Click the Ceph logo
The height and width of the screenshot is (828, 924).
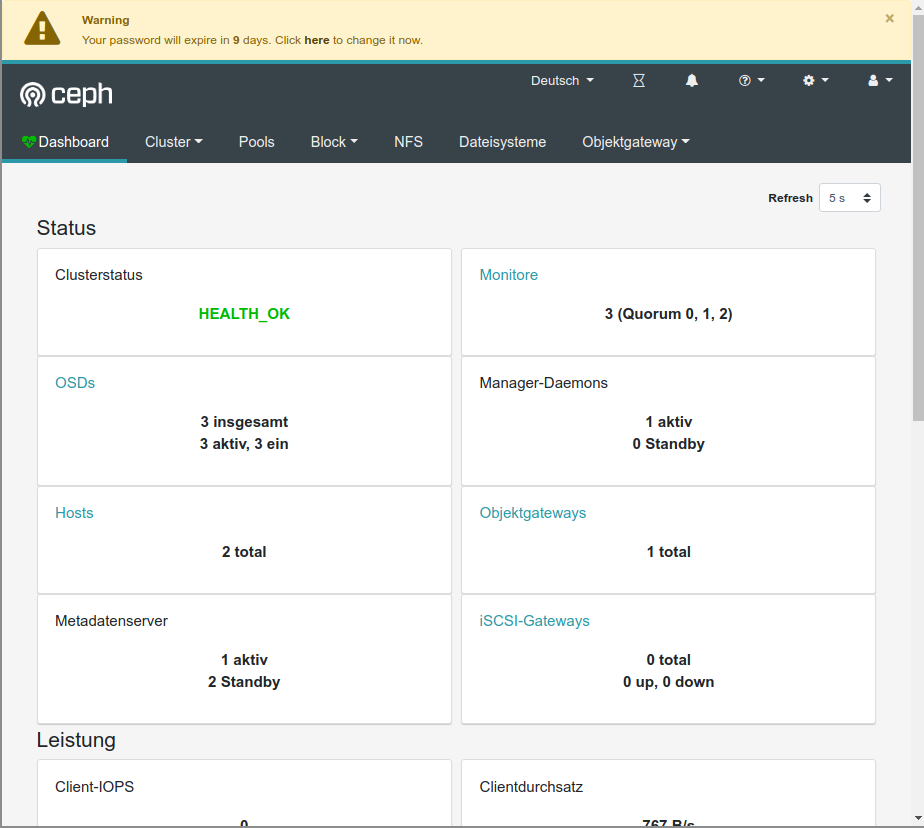click(66, 94)
